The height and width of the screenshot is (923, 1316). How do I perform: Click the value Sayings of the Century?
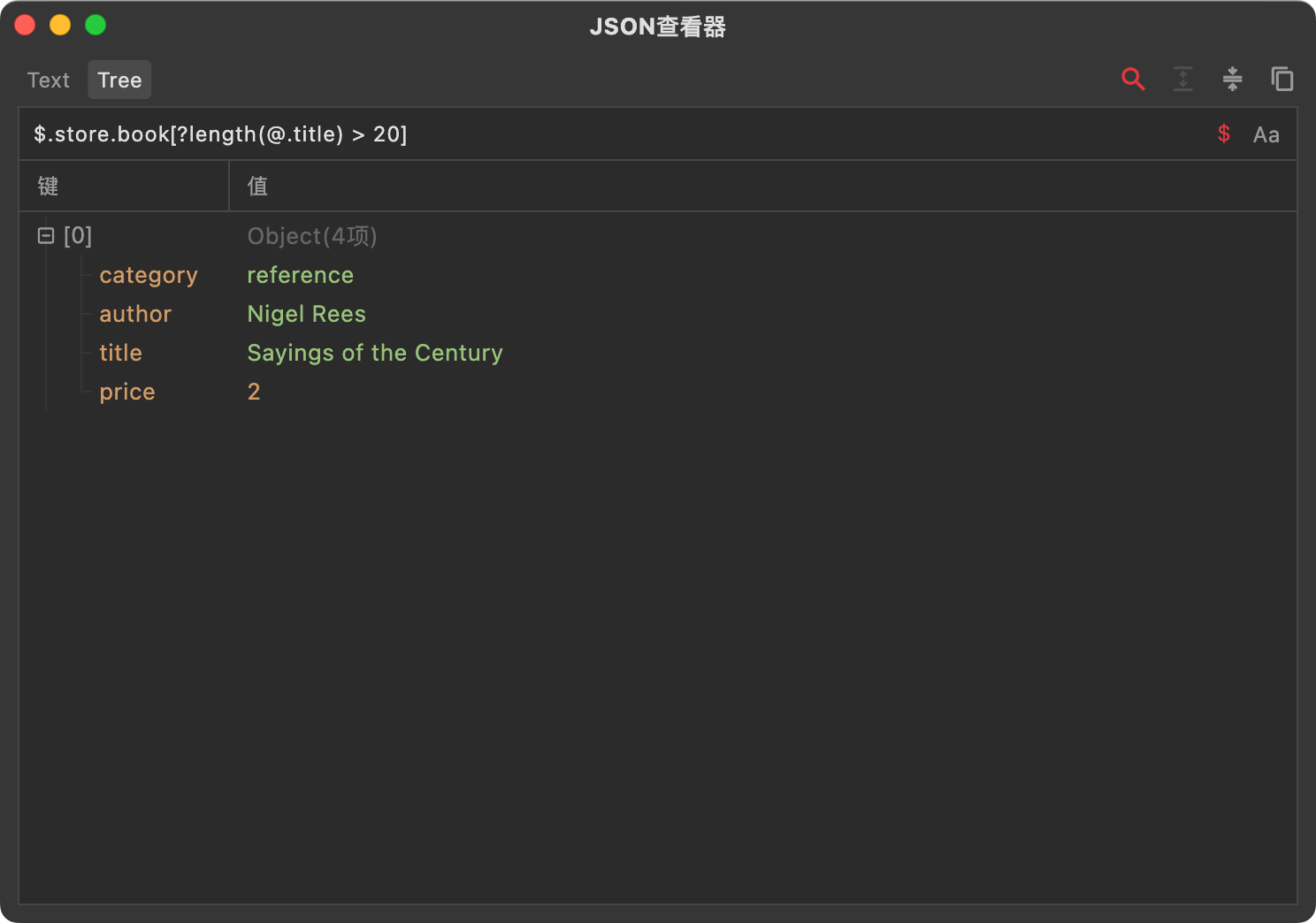click(375, 353)
